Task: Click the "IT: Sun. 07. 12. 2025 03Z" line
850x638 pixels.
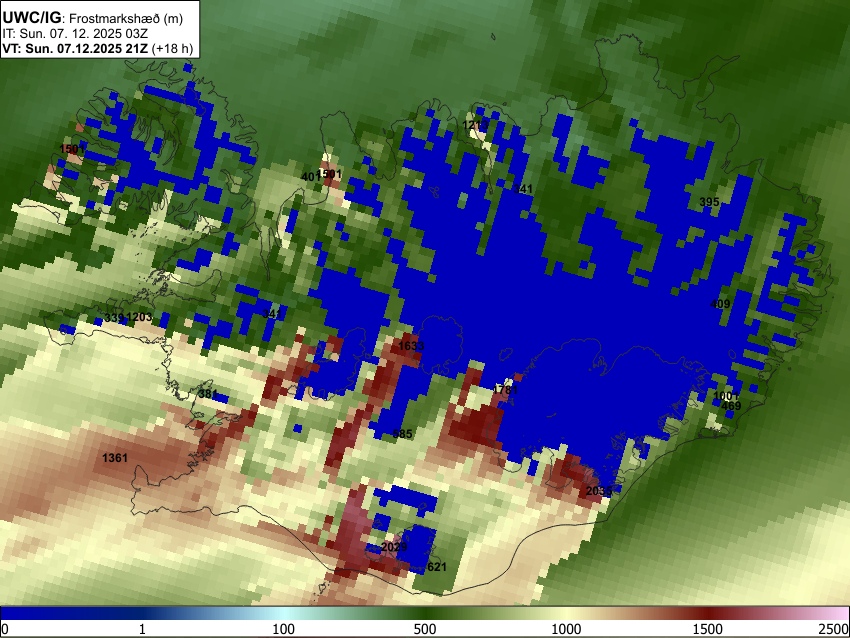Action: [x=75, y=34]
